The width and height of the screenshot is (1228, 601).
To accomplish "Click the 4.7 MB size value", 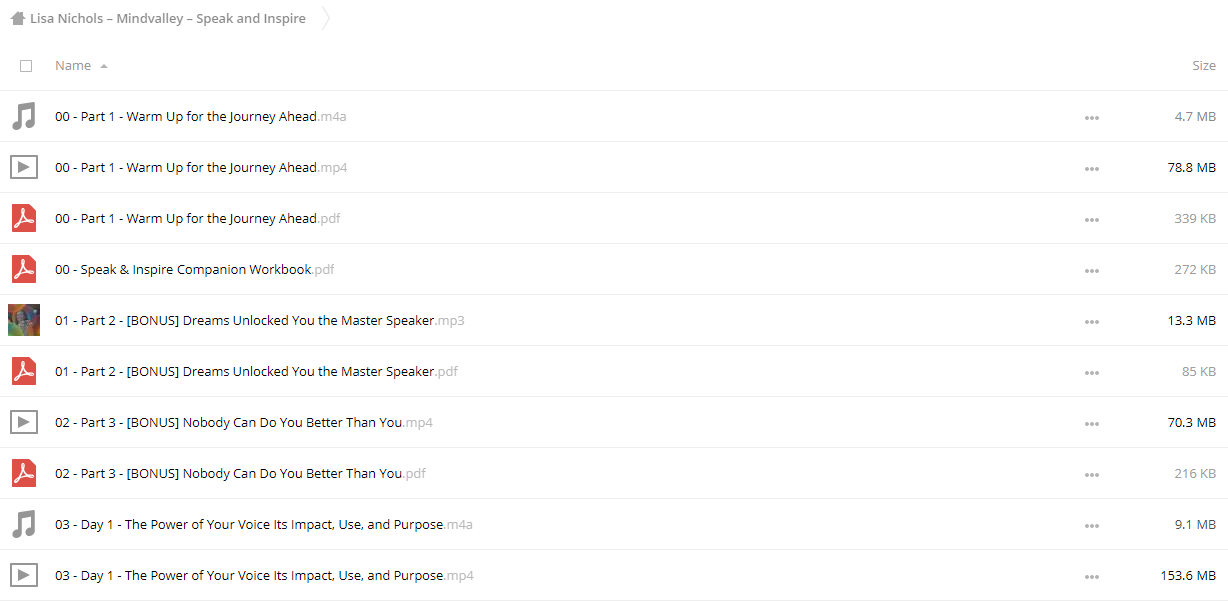I will (1195, 117).
